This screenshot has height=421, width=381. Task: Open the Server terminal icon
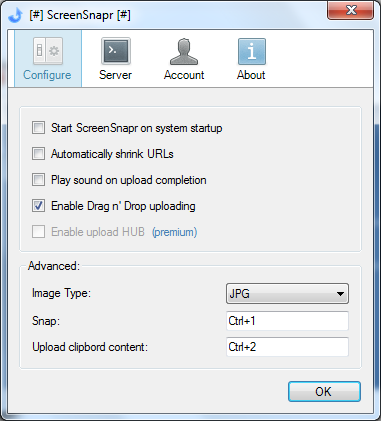point(116,51)
